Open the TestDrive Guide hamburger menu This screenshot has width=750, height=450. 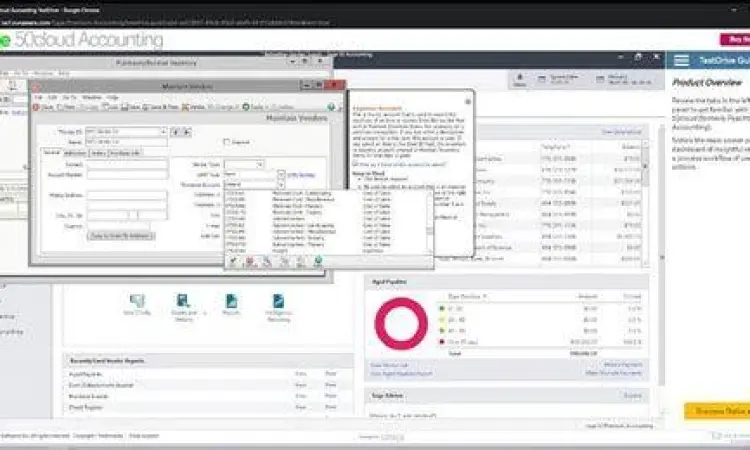click(682, 60)
